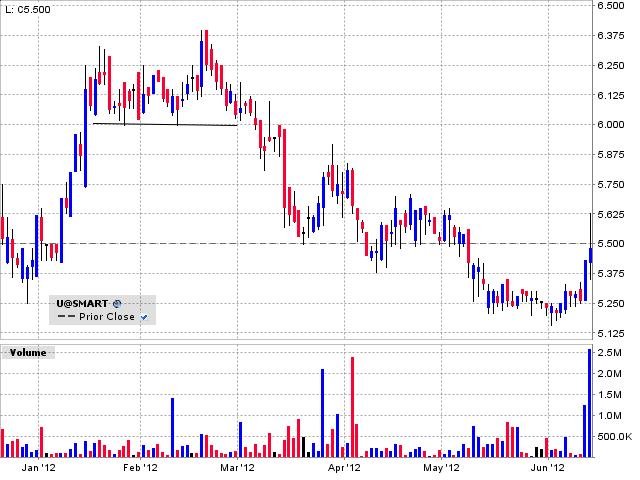Click the globe icon next to U@SMART
640x480 pixels.
[x=117, y=302]
